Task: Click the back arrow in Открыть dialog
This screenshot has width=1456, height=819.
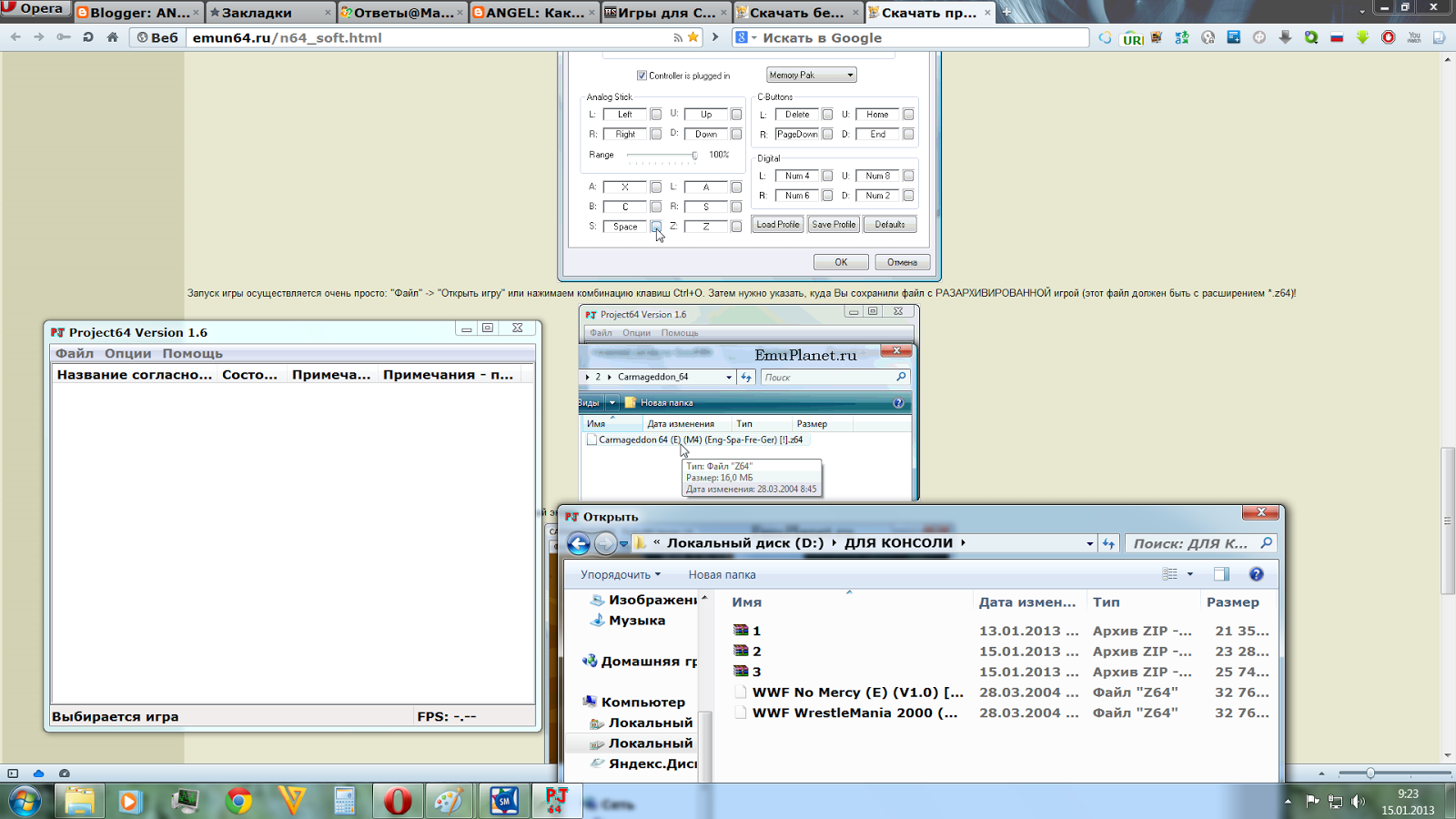Action: click(x=579, y=543)
